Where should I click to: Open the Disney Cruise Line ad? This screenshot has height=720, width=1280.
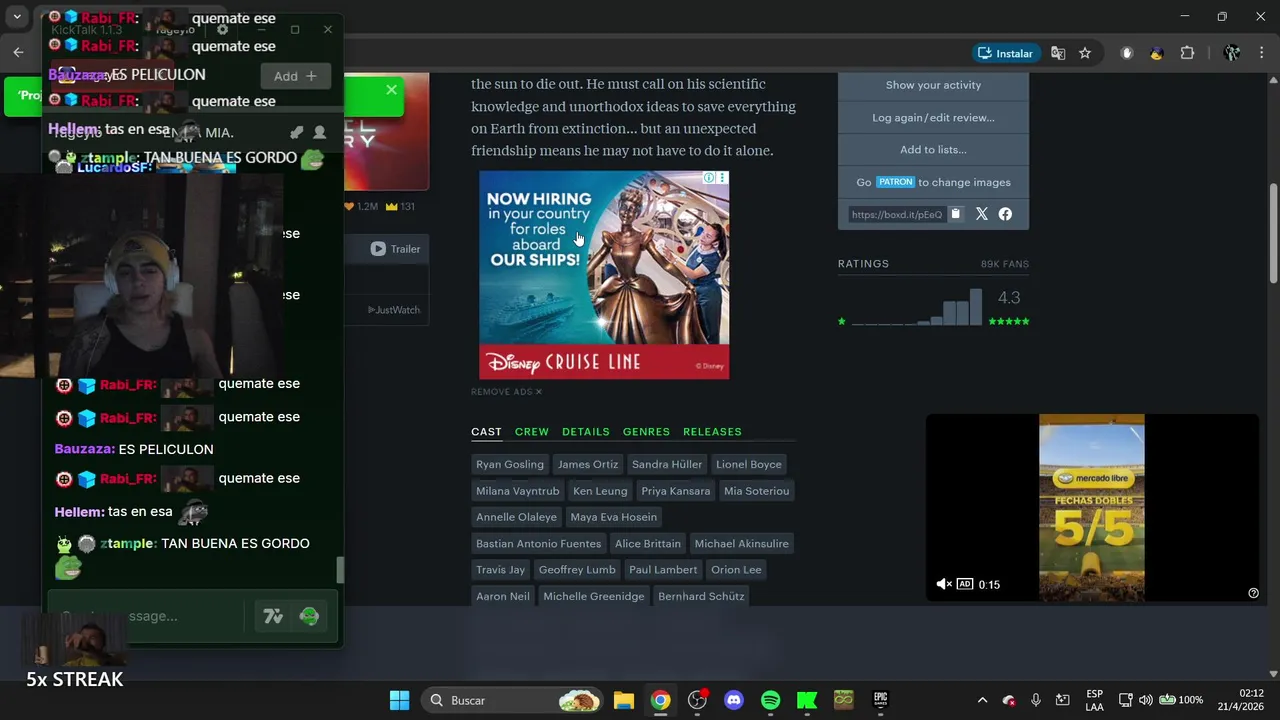coord(604,275)
